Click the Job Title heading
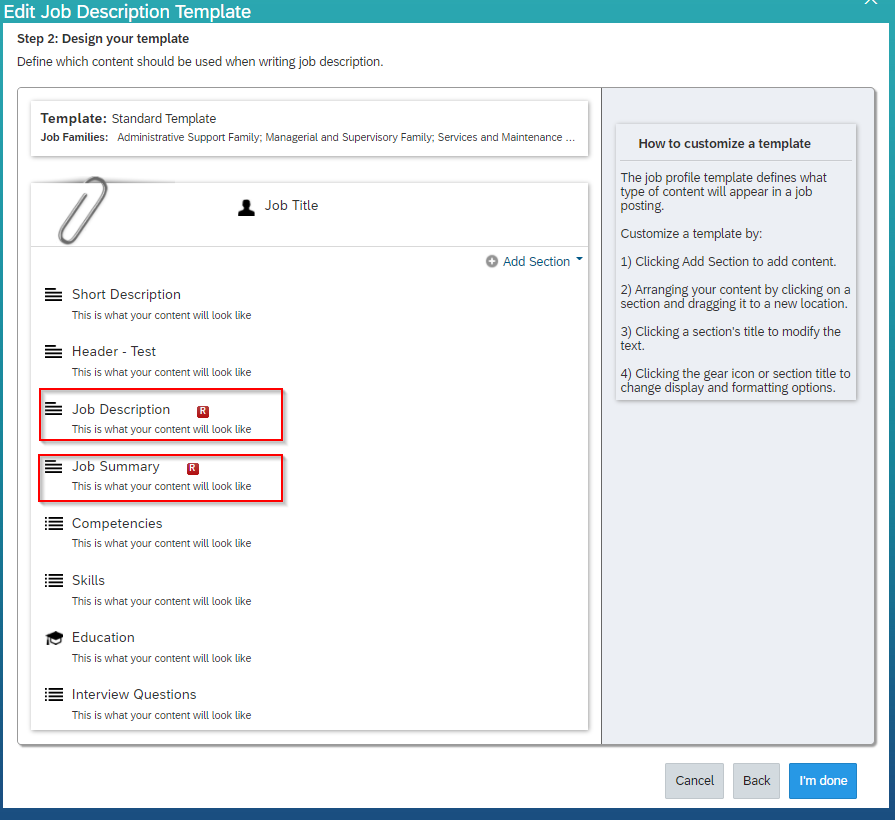Viewport: 895px width, 820px height. [x=291, y=205]
